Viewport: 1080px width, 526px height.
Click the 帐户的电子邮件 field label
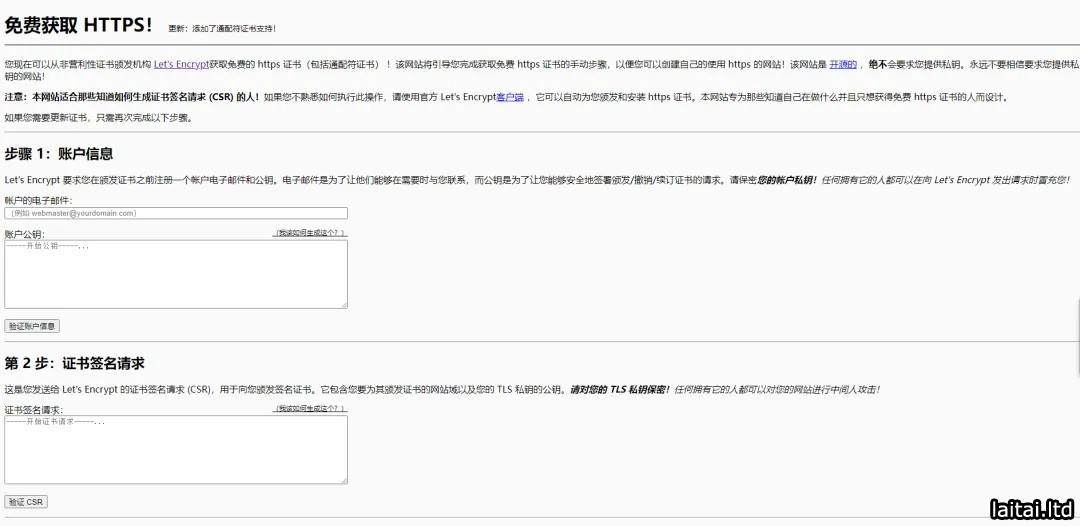point(38,201)
